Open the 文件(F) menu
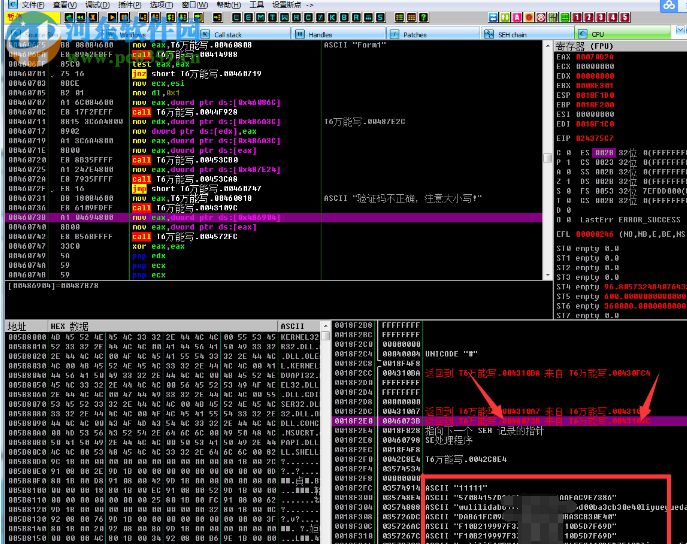This screenshot has width=687, height=544. tap(32, 5)
